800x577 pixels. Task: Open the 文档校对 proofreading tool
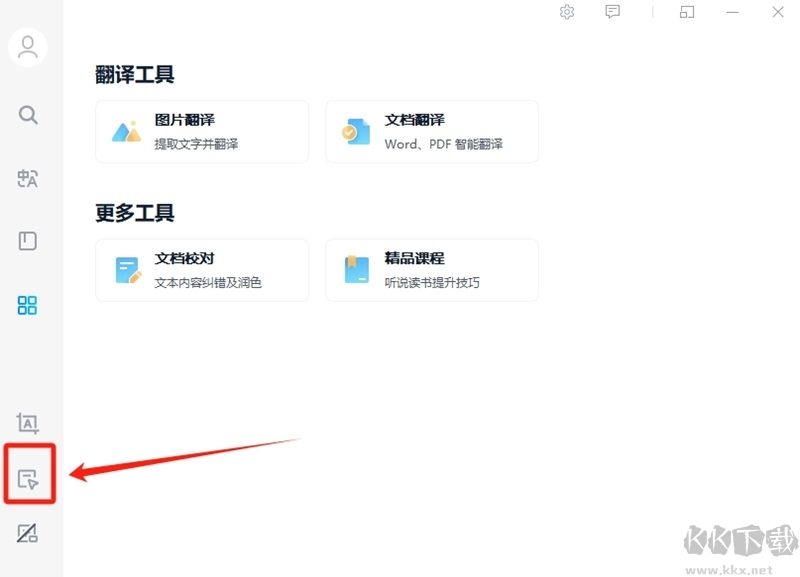pos(202,269)
